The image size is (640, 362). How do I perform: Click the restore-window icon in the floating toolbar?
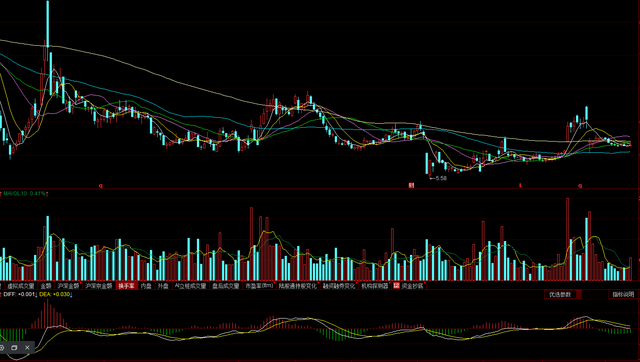pos(14,348)
